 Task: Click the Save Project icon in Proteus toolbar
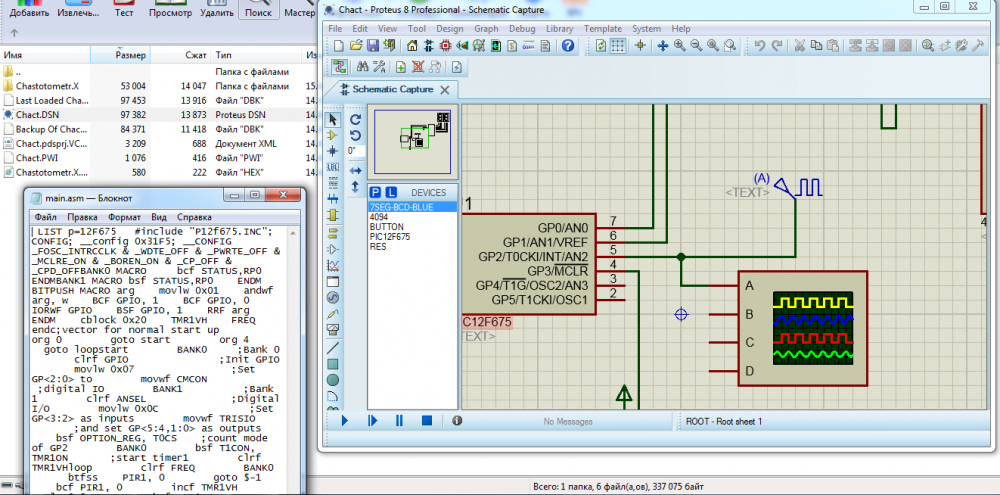click(x=372, y=46)
